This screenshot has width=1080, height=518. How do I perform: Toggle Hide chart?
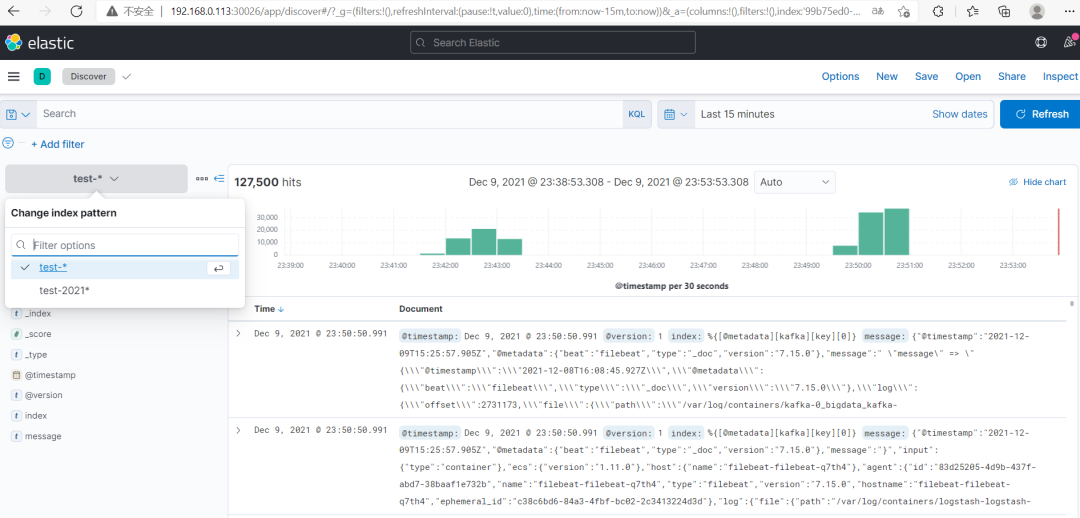point(1037,182)
